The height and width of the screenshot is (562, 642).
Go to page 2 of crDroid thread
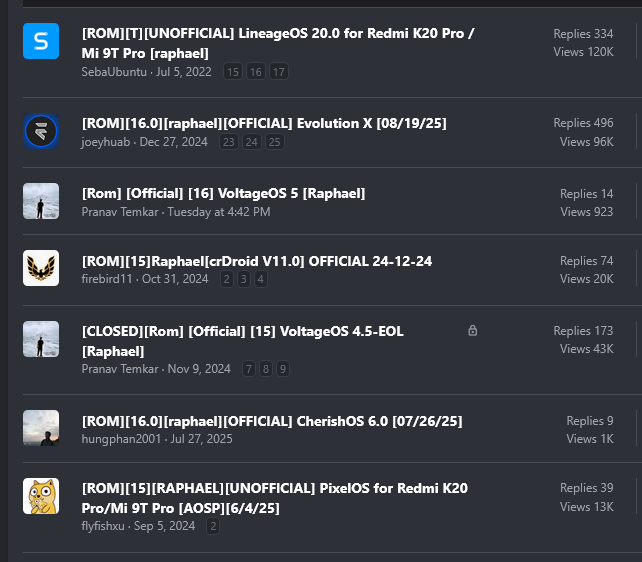[x=226, y=279]
